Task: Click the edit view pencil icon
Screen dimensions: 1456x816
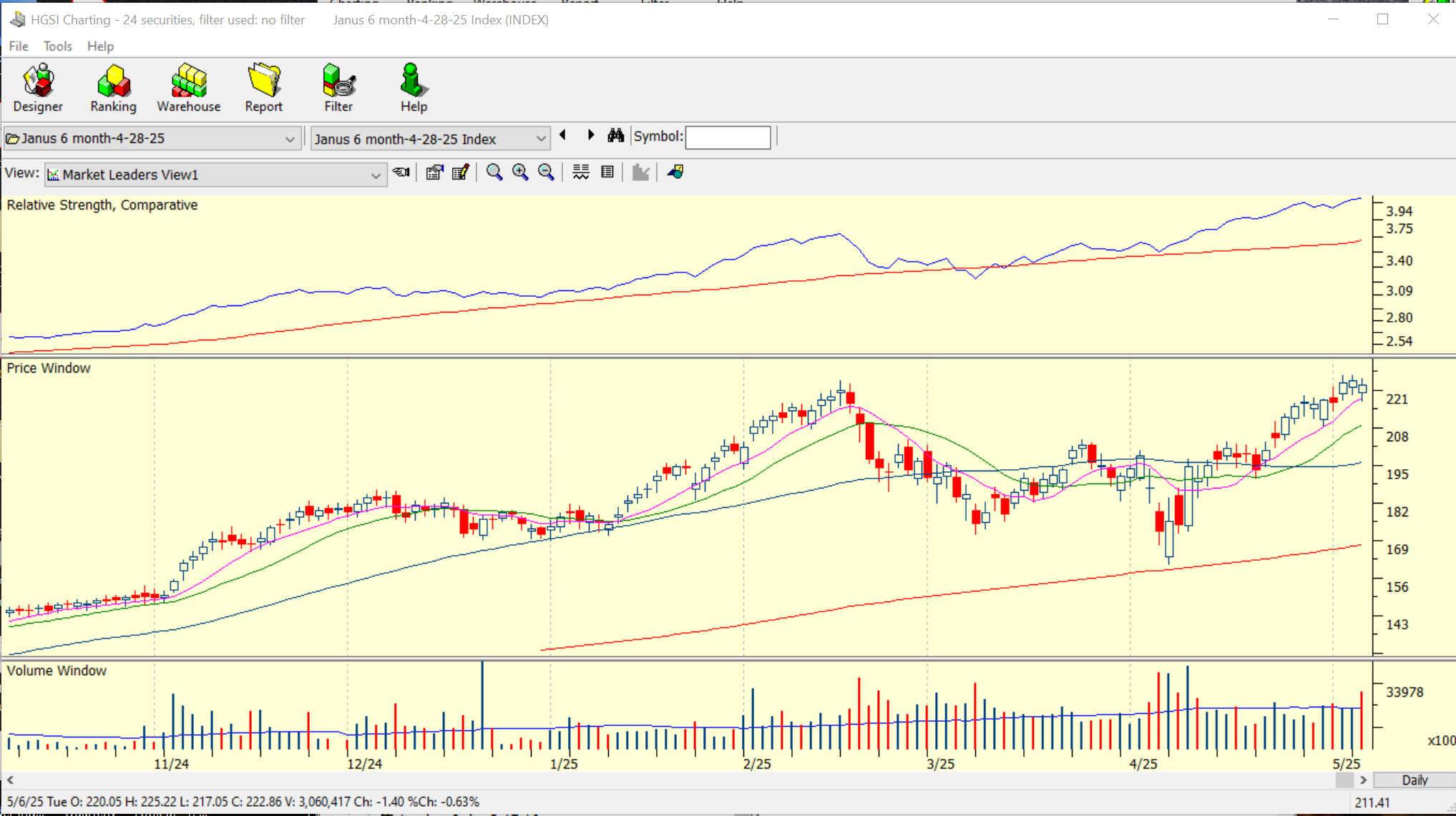Action: pos(461,172)
